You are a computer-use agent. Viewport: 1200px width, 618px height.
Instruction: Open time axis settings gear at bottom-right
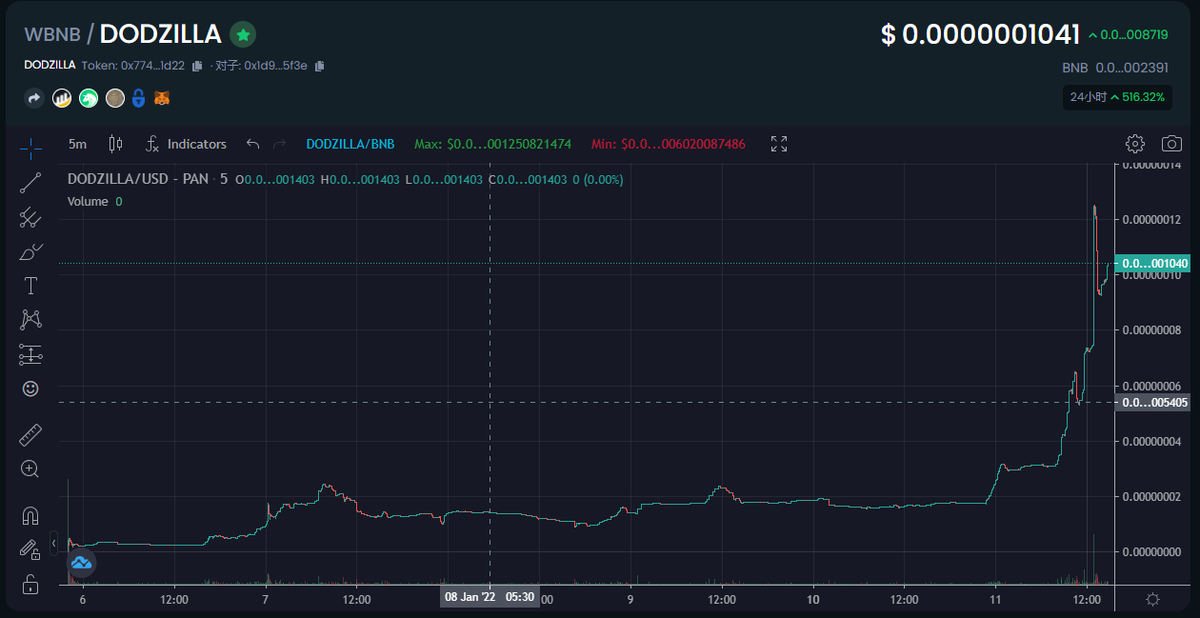tap(1152, 599)
